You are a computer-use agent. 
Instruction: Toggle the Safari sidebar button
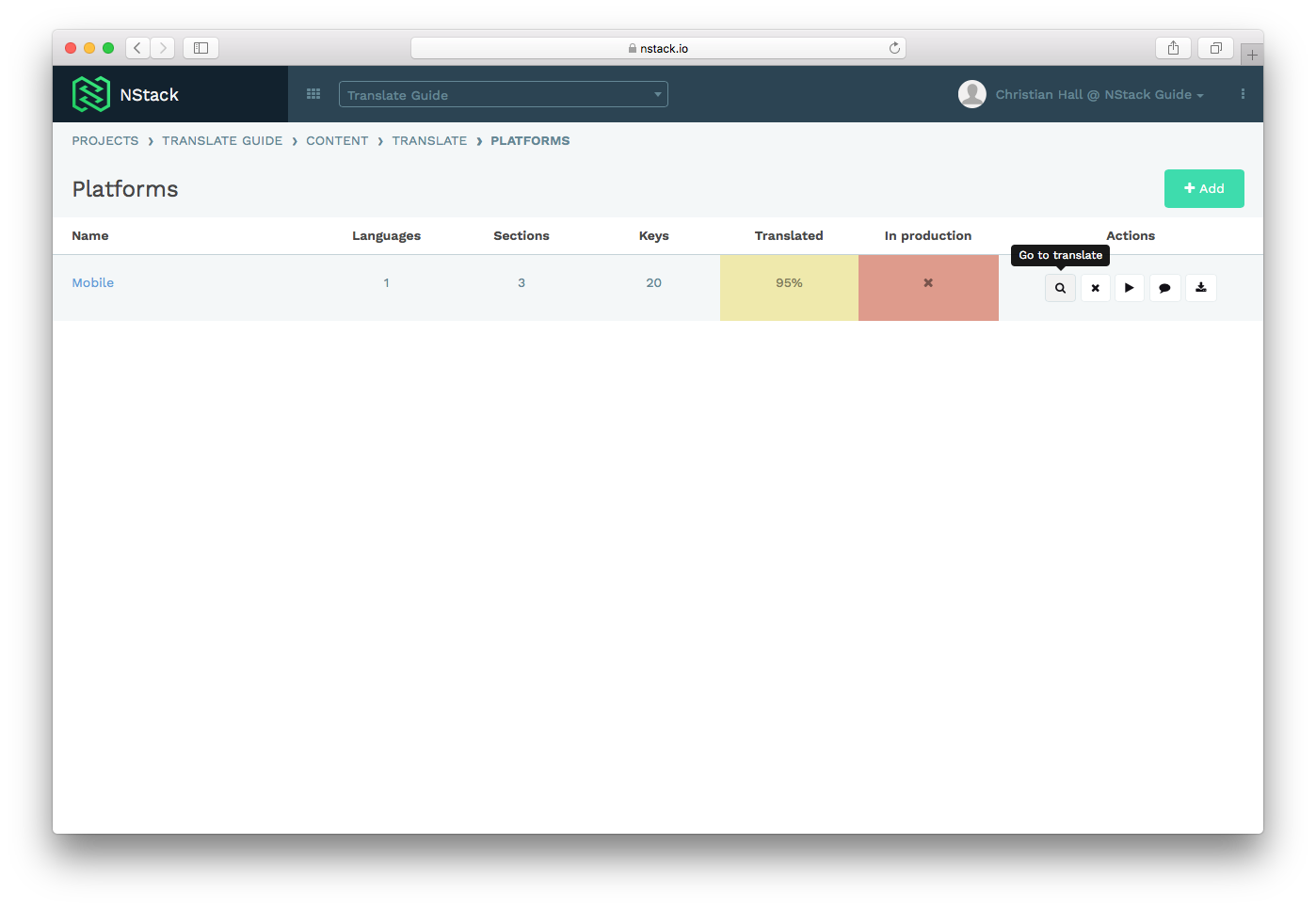(x=201, y=48)
